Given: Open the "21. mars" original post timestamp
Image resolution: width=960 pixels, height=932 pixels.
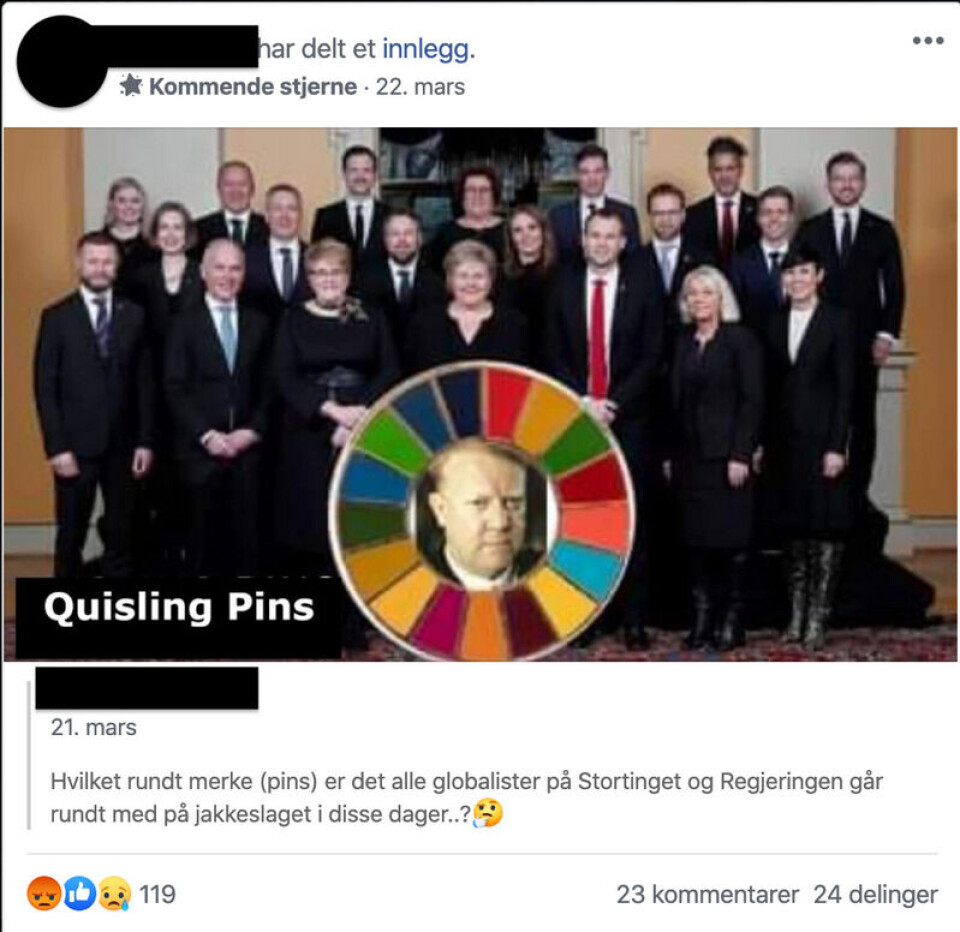Looking at the screenshot, I should [94, 727].
